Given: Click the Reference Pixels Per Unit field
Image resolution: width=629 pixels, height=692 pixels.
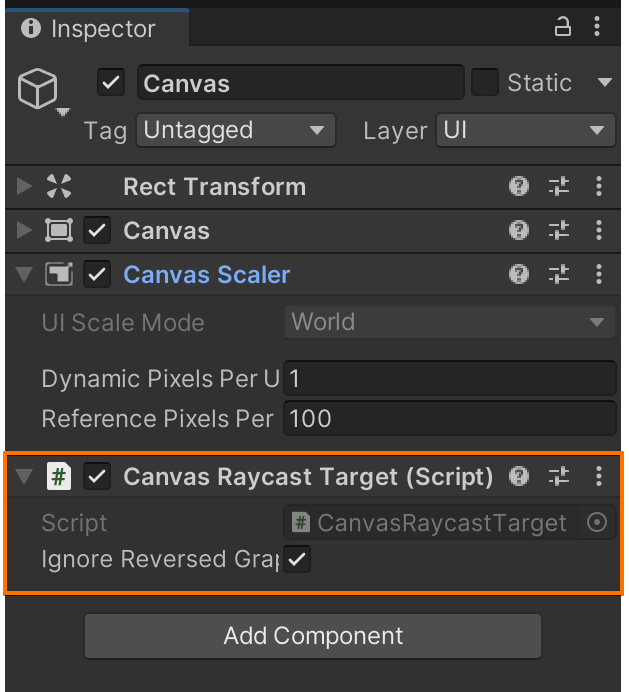Looking at the screenshot, I should coord(450,418).
